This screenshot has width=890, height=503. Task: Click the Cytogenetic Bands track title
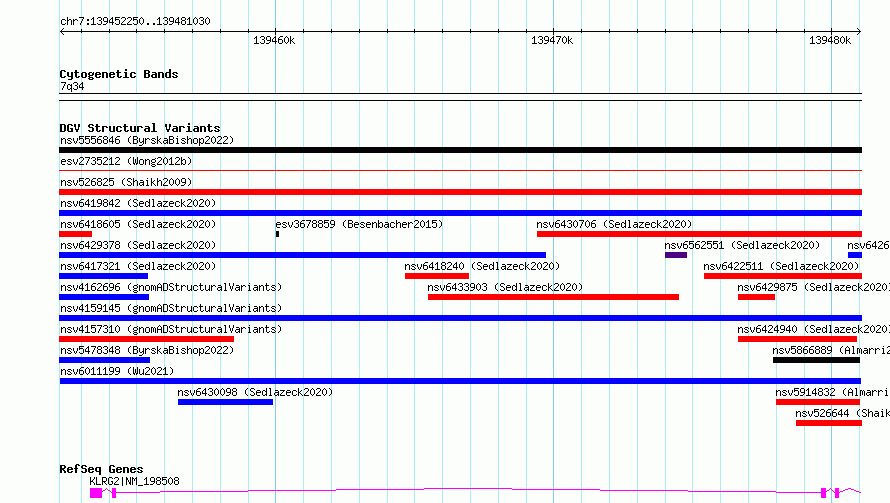[119, 74]
